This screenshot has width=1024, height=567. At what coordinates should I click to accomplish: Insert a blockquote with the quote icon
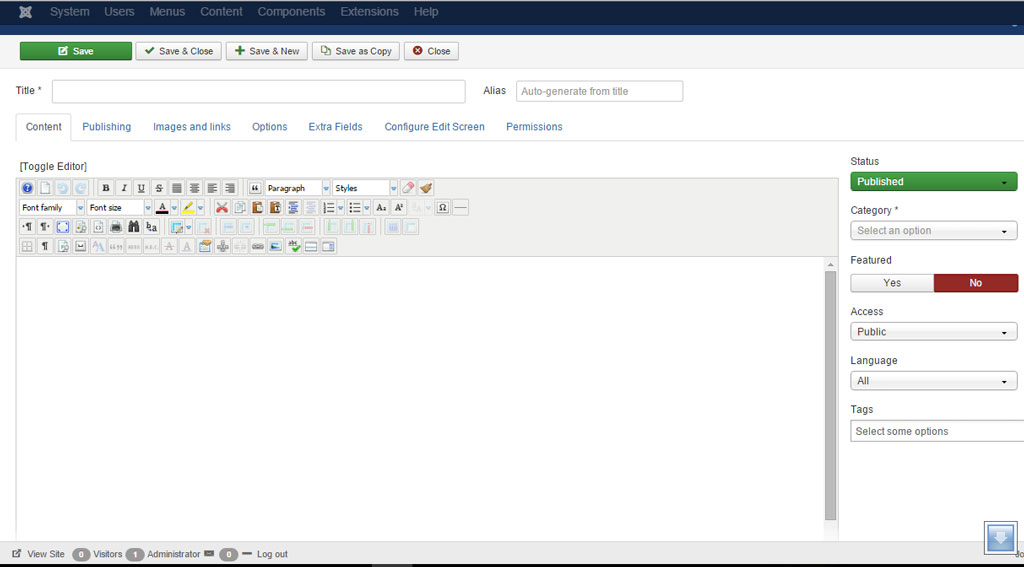(255, 188)
